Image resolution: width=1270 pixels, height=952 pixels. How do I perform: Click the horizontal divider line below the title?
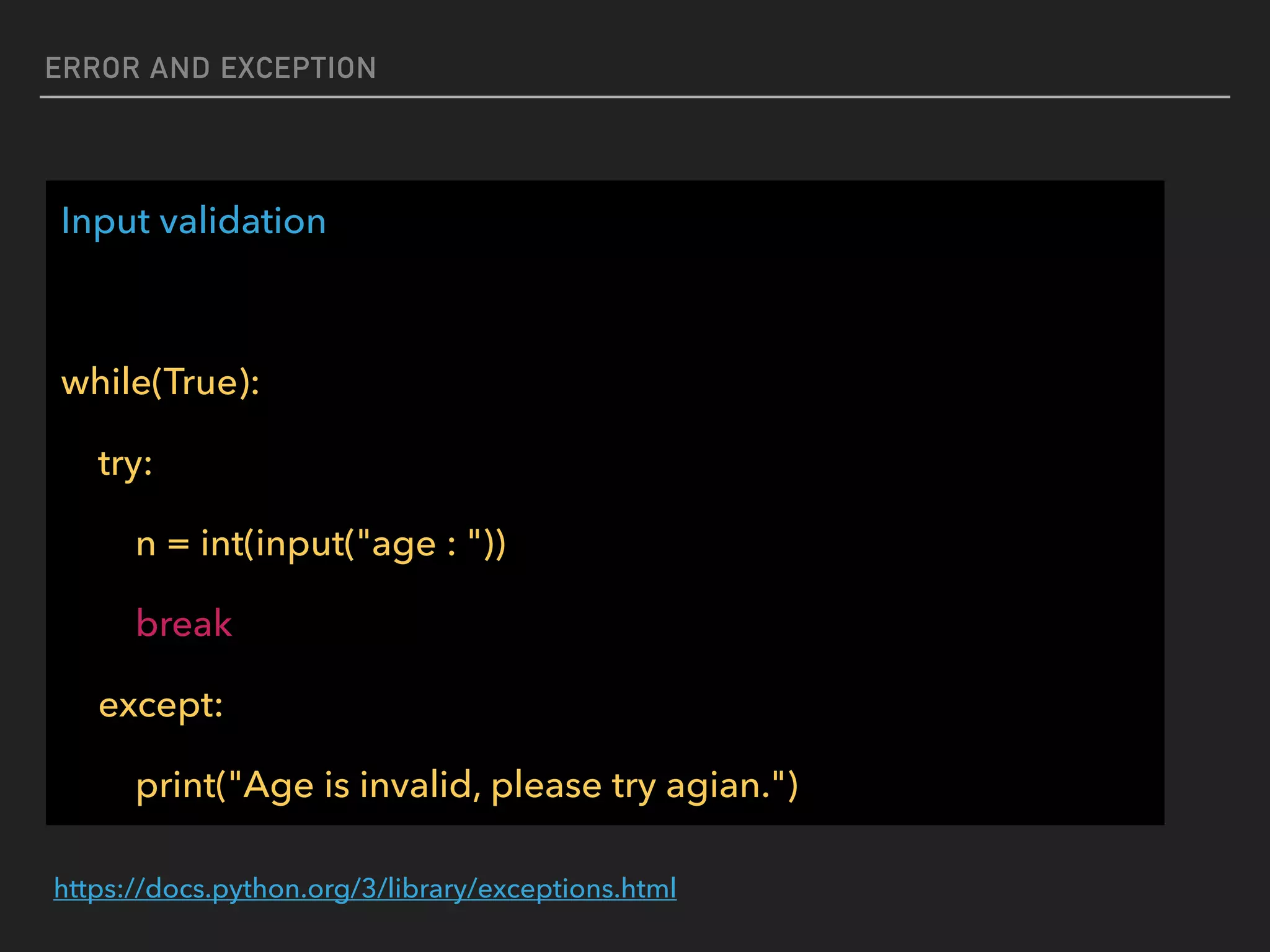pos(634,97)
